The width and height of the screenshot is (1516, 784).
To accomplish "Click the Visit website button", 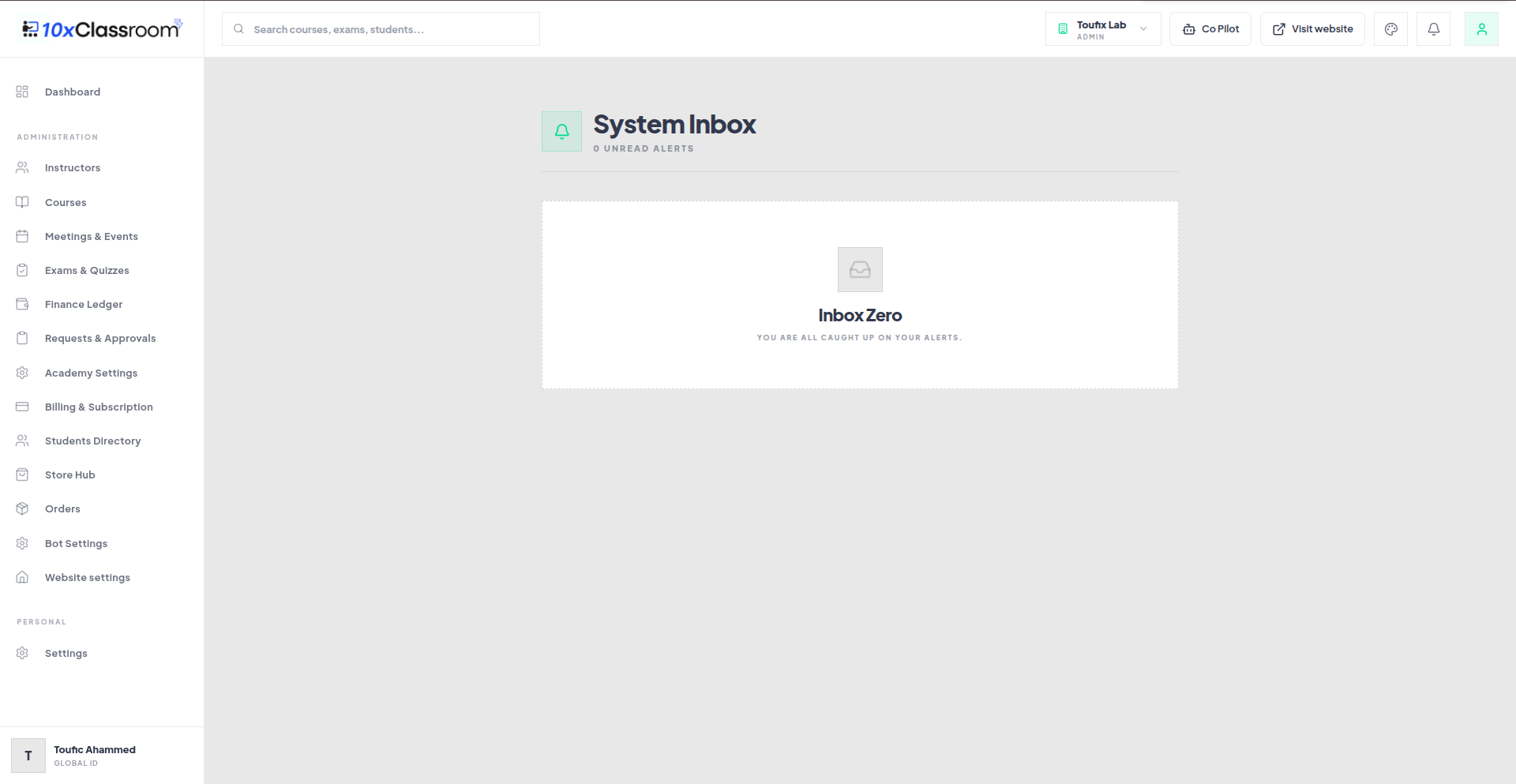I will [1312, 29].
